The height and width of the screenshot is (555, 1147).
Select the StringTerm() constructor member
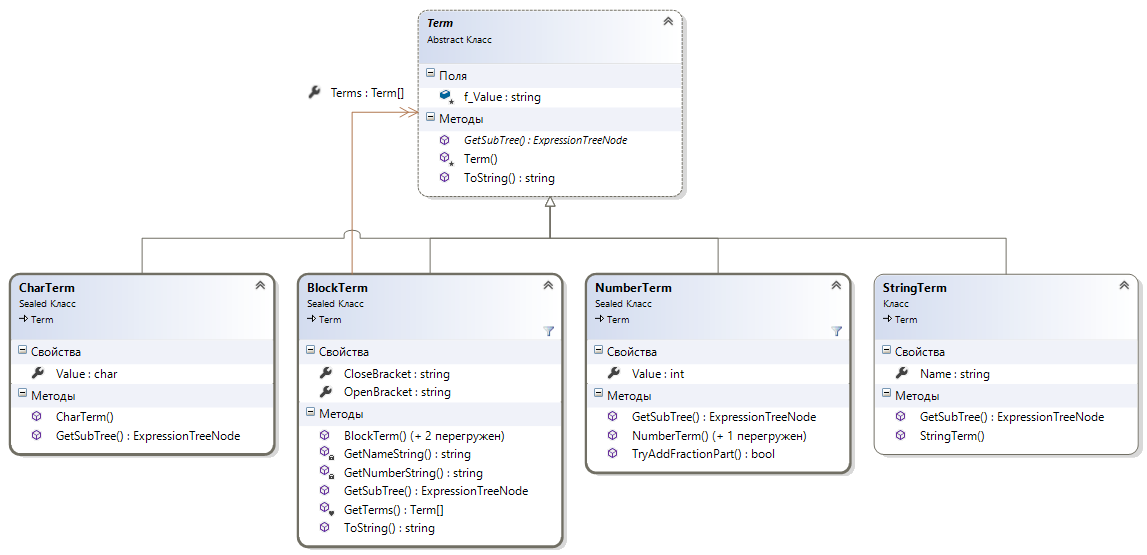coord(952,436)
